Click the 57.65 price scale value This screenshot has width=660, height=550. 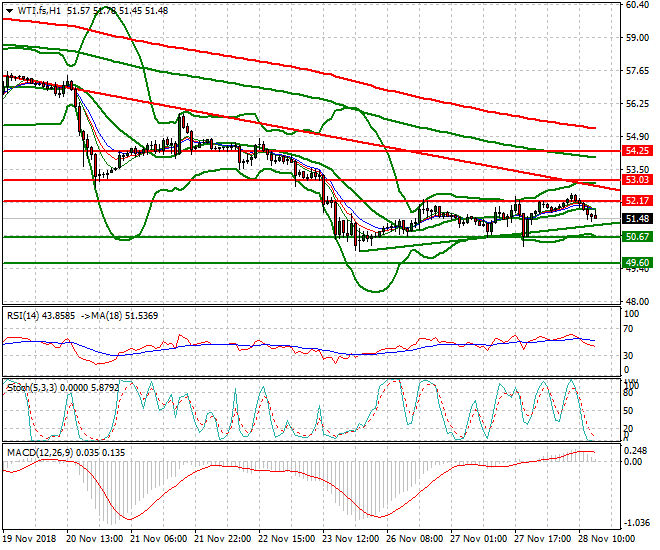click(x=637, y=71)
